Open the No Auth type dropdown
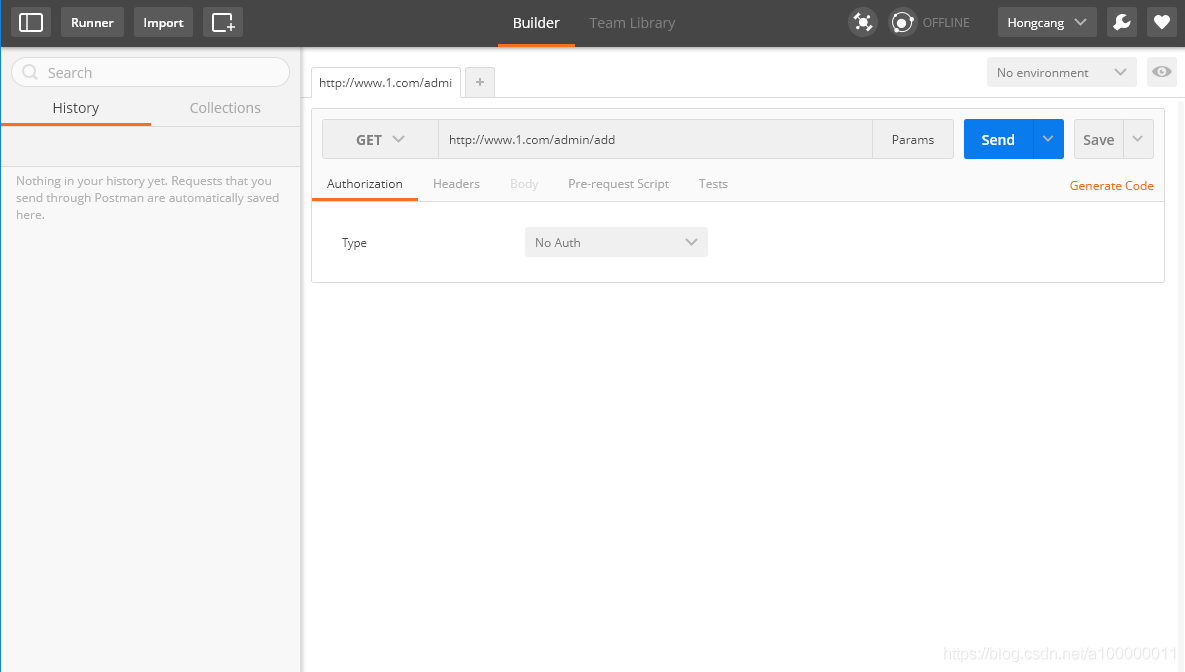Viewport: 1185px width, 672px height. point(616,242)
